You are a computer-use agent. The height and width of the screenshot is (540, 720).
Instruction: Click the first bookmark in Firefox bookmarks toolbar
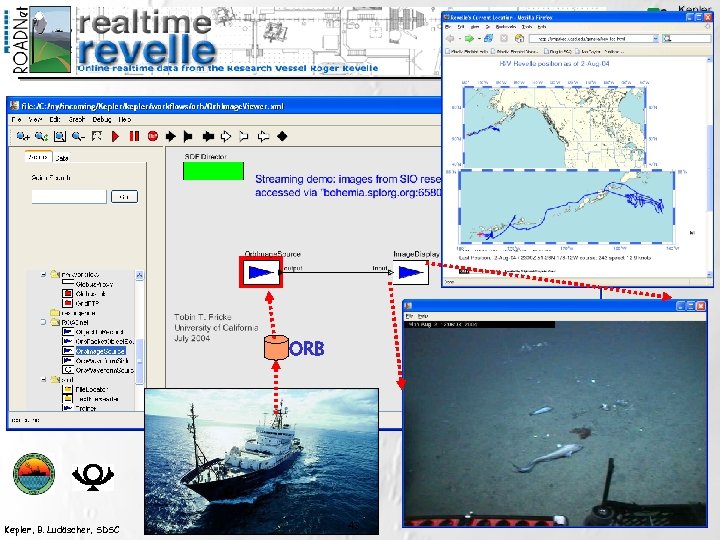(467, 51)
